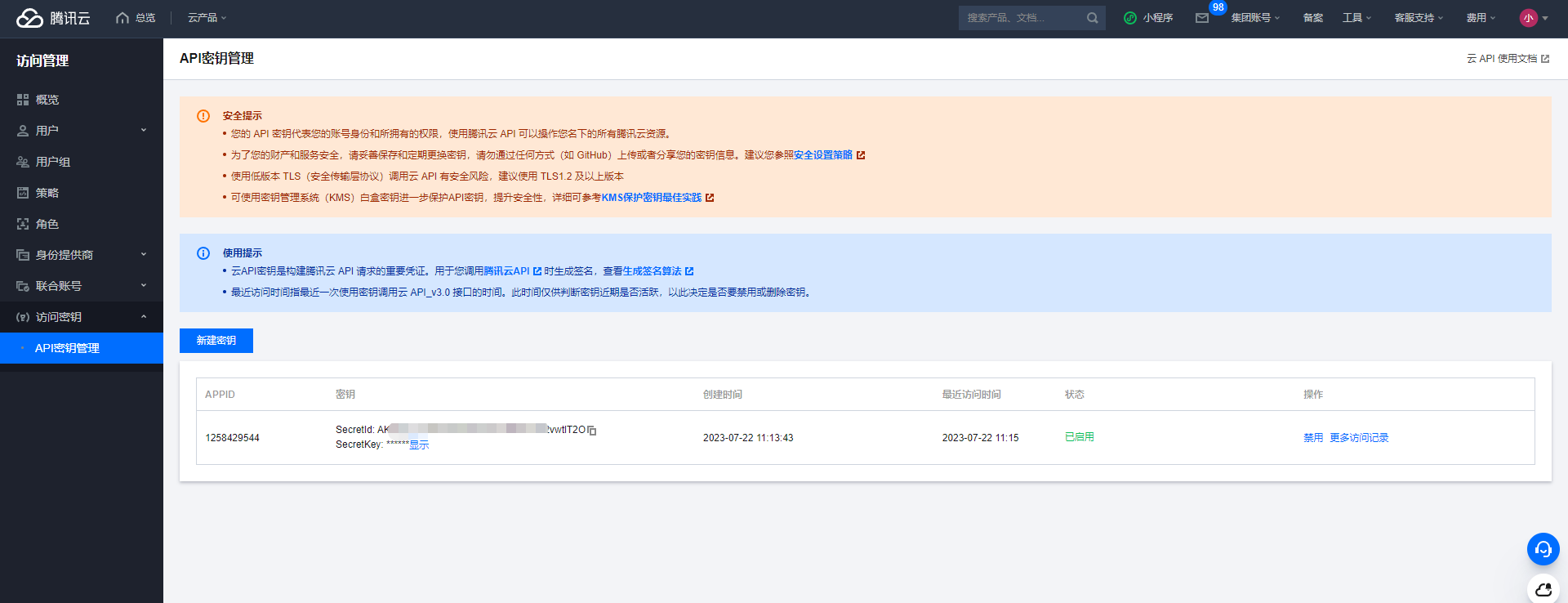Click the 概览 grid icon in sidebar
Viewport: 1568px width, 603px height.
click(x=23, y=100)
